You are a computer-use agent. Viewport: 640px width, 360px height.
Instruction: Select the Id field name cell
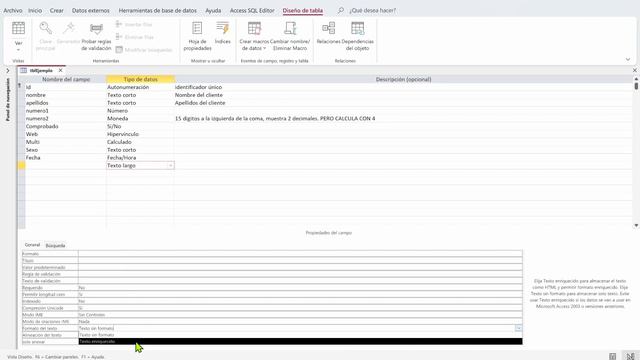click(x=65, y=87)
